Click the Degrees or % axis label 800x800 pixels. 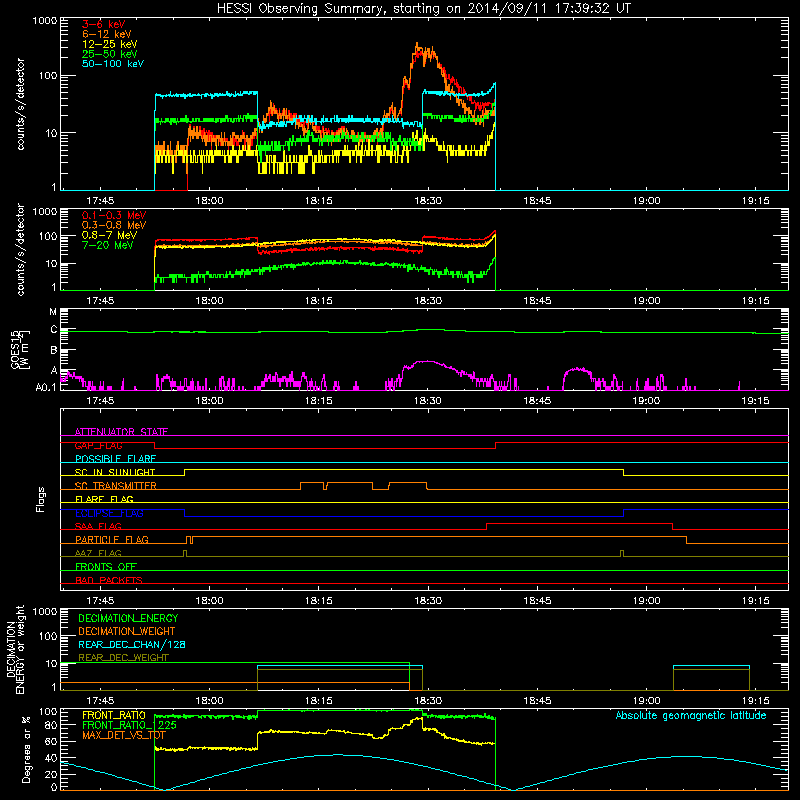[x=26, y=749]
